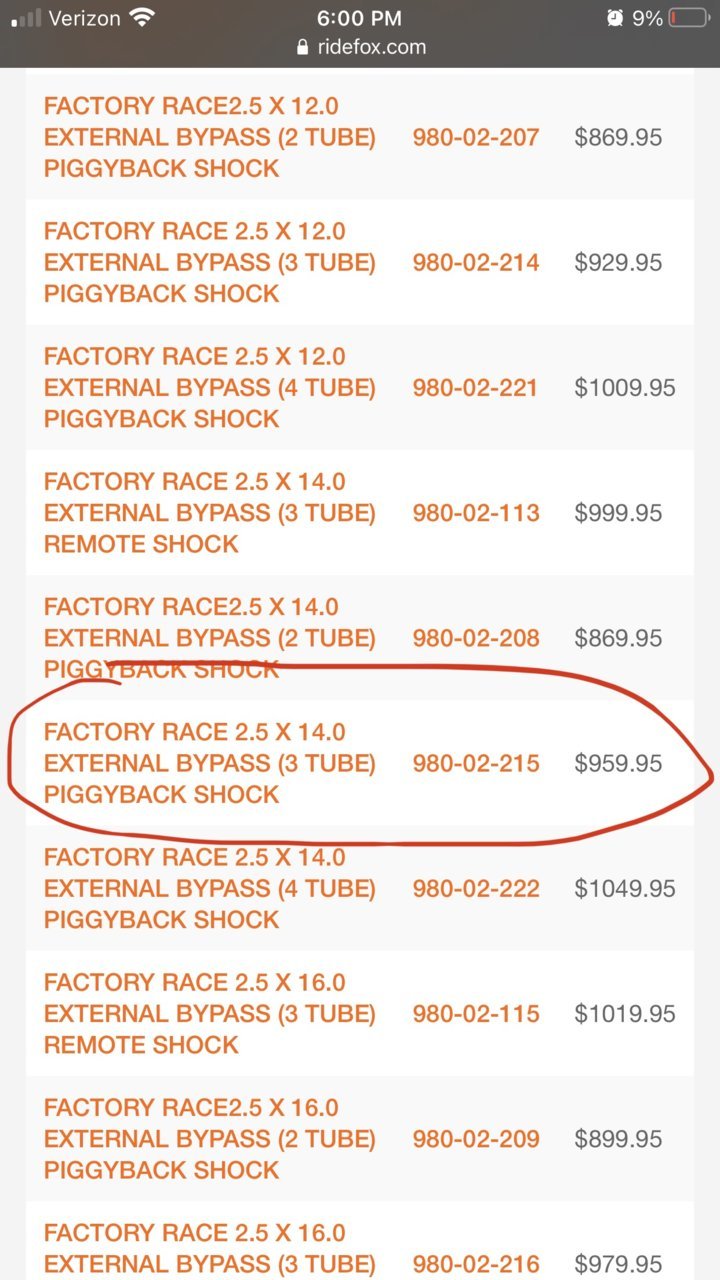Tap the $959.95 price text
This screenshot has height=1280, width=720.
(x=618, y=763)
